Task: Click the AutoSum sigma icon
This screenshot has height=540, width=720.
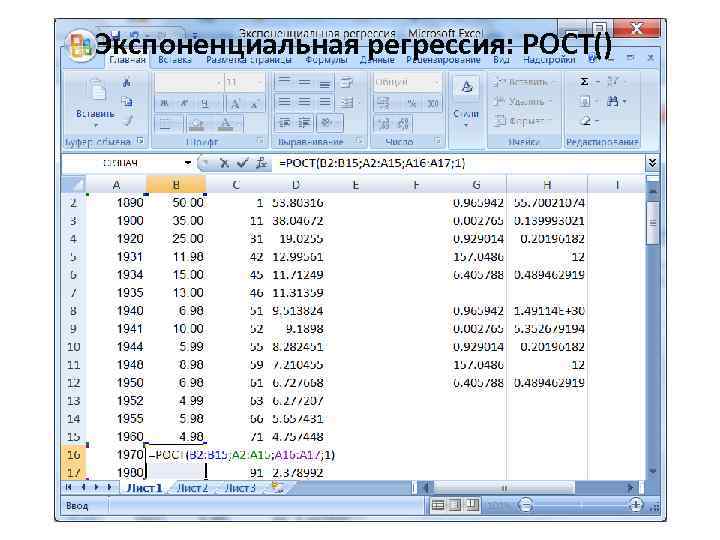Action: [x=584, y=82]
